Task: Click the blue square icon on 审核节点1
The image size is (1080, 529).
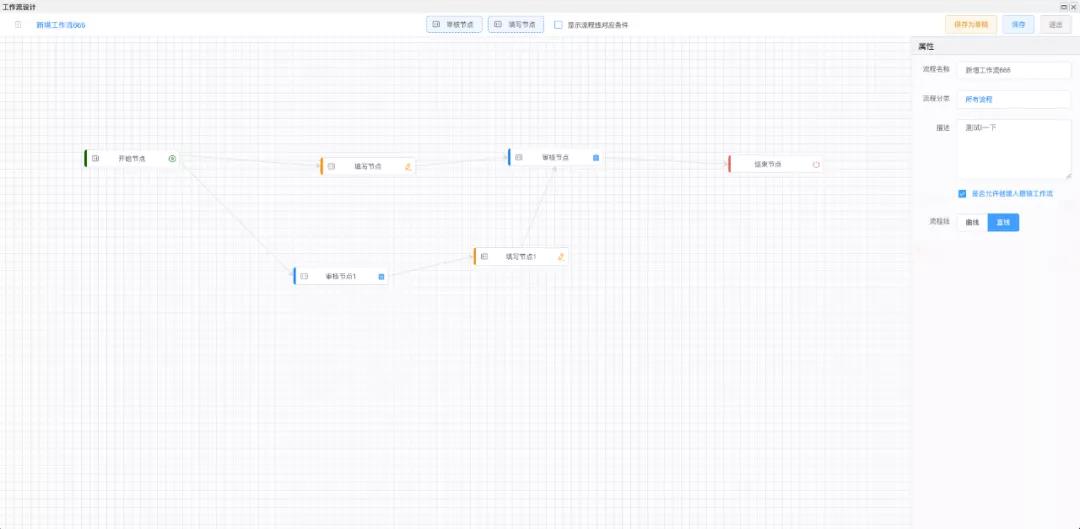Action: click(381, 276)
